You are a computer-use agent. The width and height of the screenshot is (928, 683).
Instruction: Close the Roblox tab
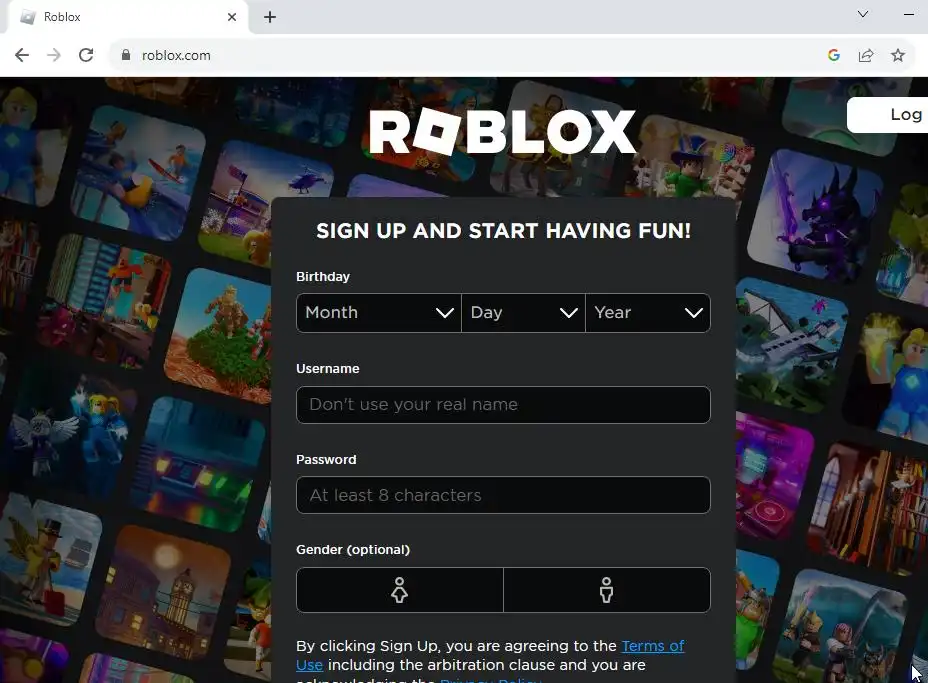tap(232, 17)
